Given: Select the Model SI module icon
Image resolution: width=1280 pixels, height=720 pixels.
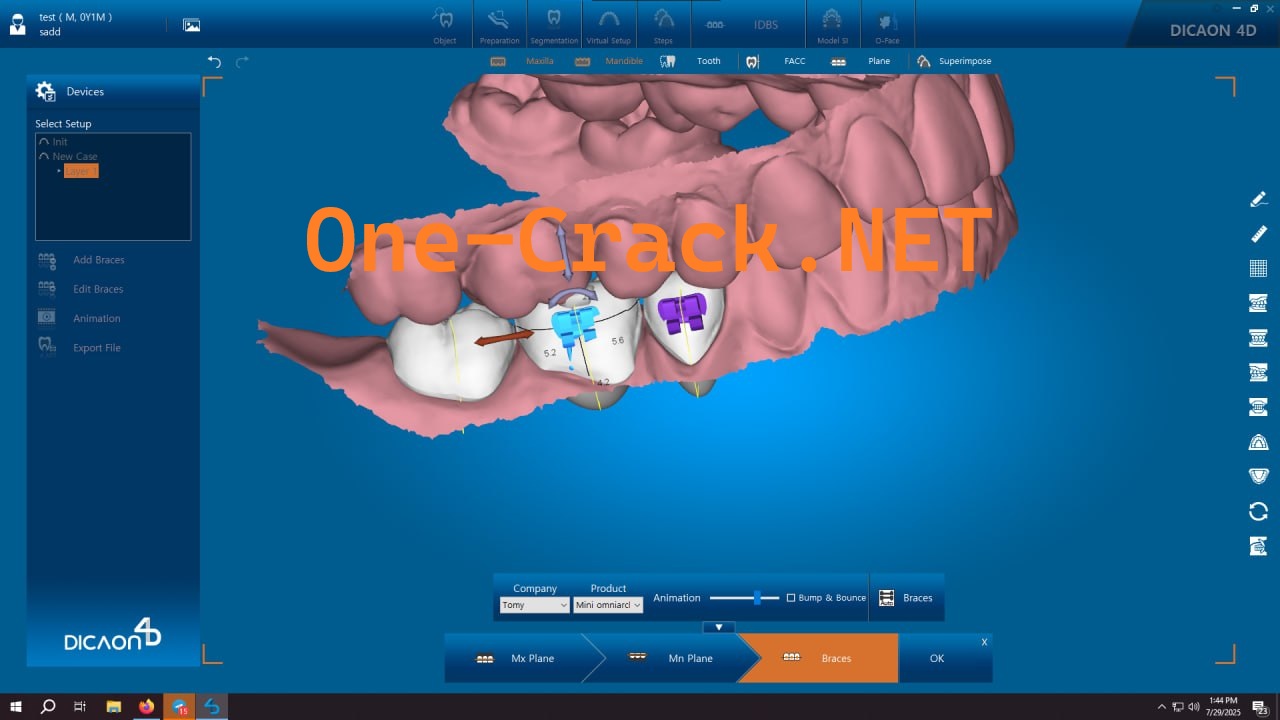Looking at the screenshot, I should pos(832,24).
